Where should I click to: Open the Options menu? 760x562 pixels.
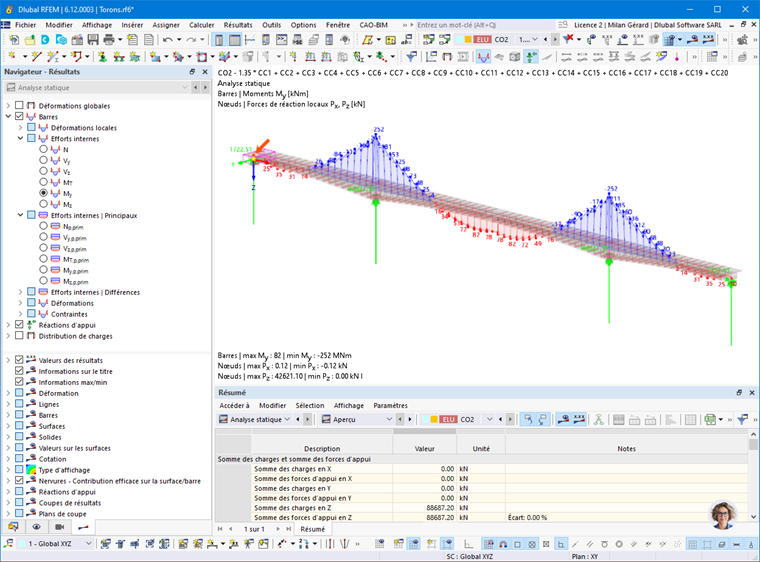click(x=303, y=25)
